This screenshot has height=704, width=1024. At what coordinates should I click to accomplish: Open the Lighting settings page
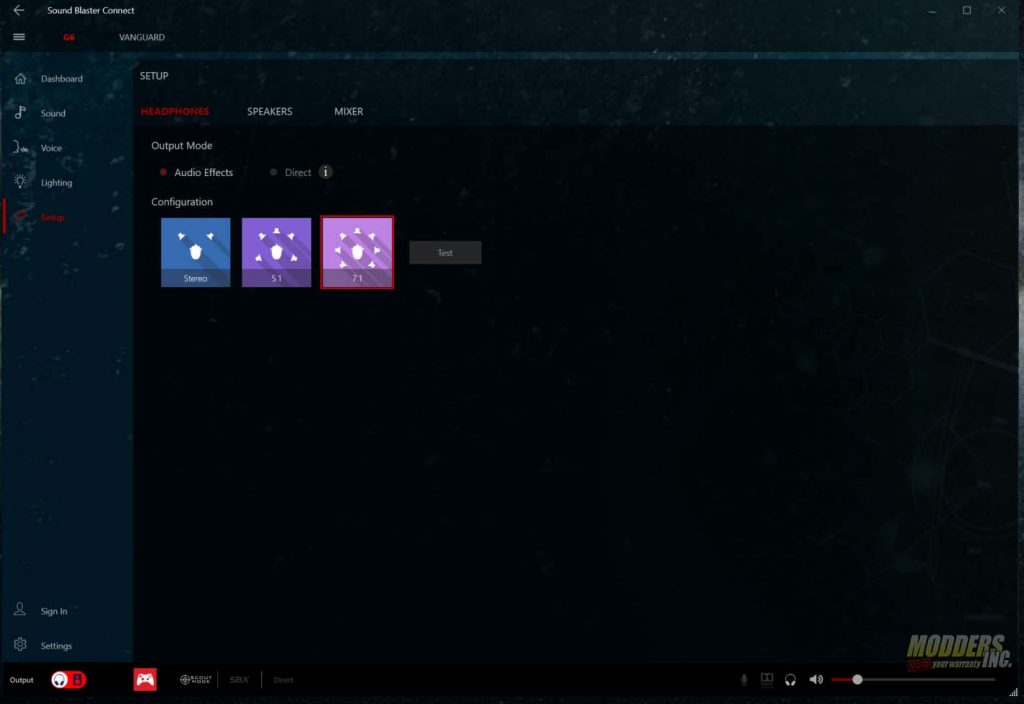coord(56,182)
